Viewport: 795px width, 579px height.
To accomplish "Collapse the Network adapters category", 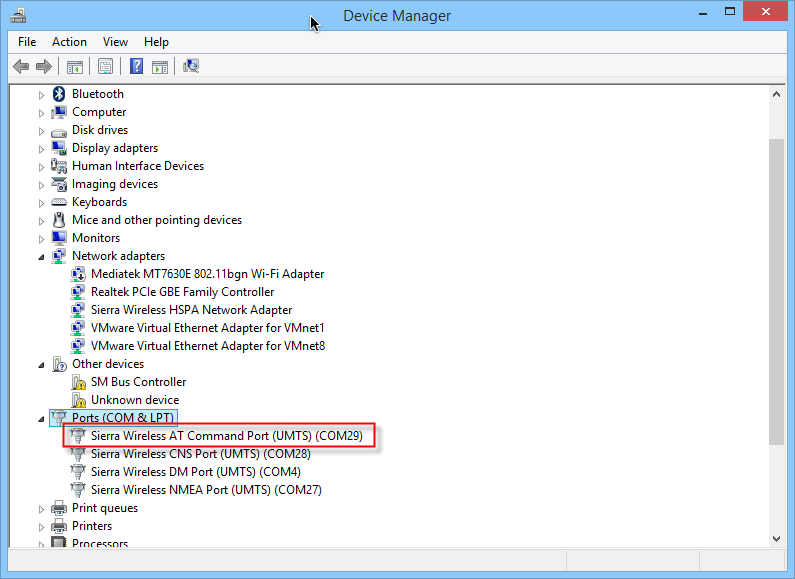I will pyautogui.click(x=42, y=256).
